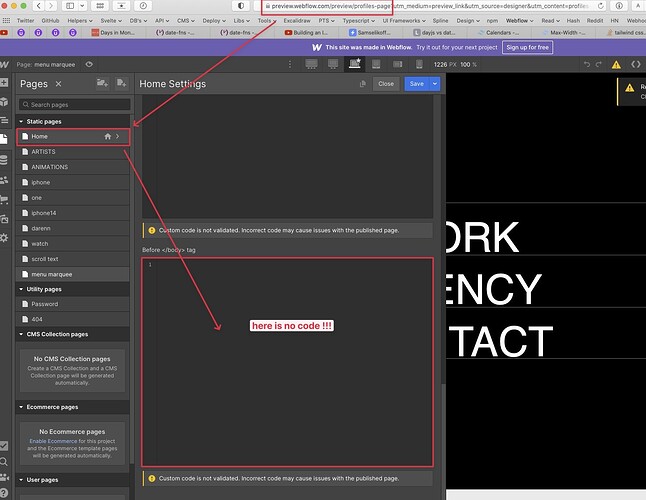Viewport: 646px width, 500px height.
Task: Reload the page in Safari address bar
Action: click(601, 6)
